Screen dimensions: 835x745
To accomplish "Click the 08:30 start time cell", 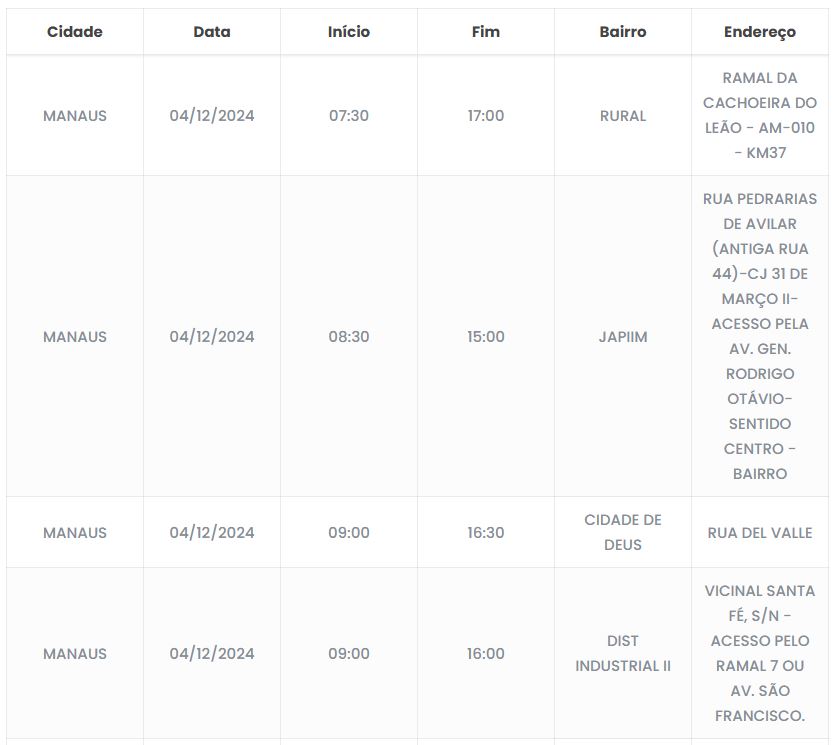I will [x=349, y=337].
